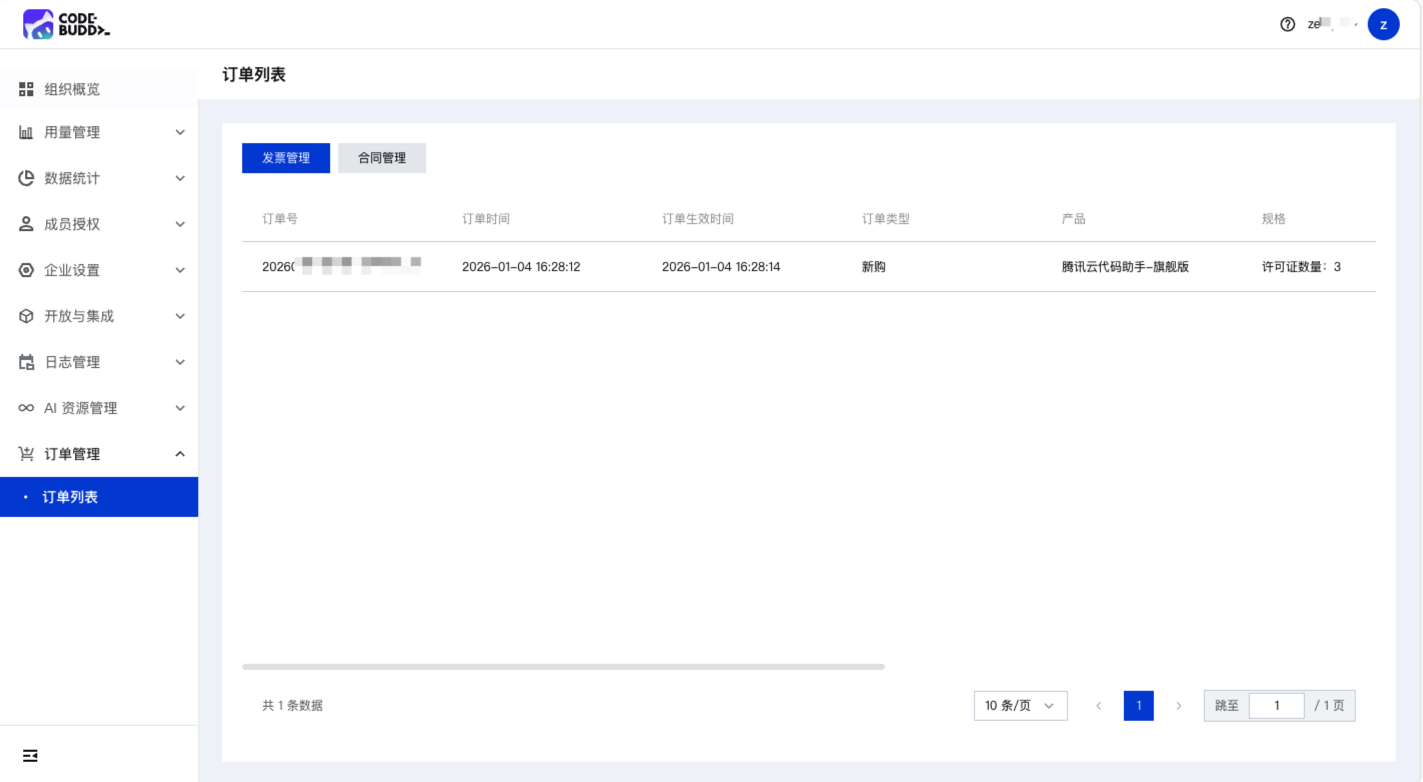Click the 数据统计 pie chart icon
The width and height of the screenshot is (1423, 782).
(x=26, y=178)
